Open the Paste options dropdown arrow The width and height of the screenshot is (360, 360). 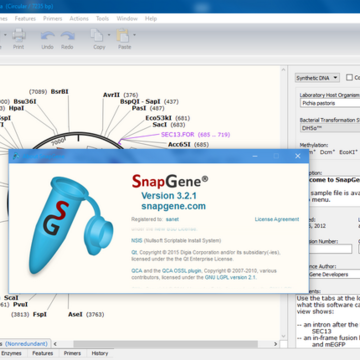tap(134, 35)
